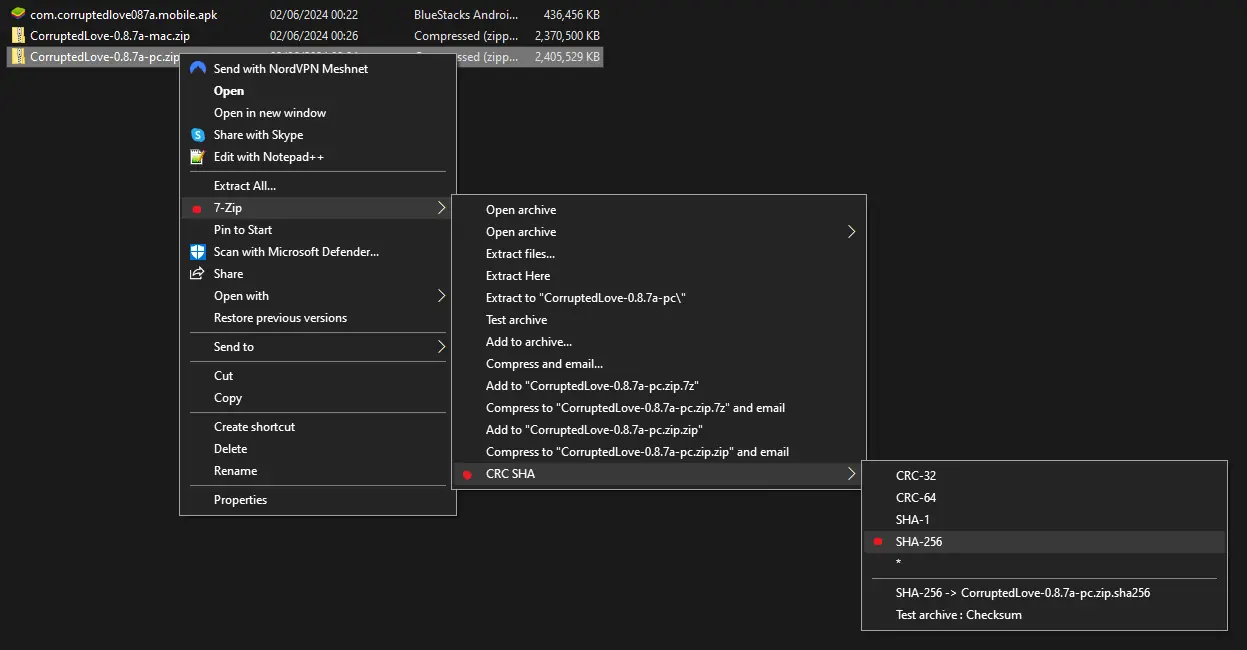Expand the Open with submenu arrow
The height and width of the screenshot is (650, 1247).
point(441,296)
